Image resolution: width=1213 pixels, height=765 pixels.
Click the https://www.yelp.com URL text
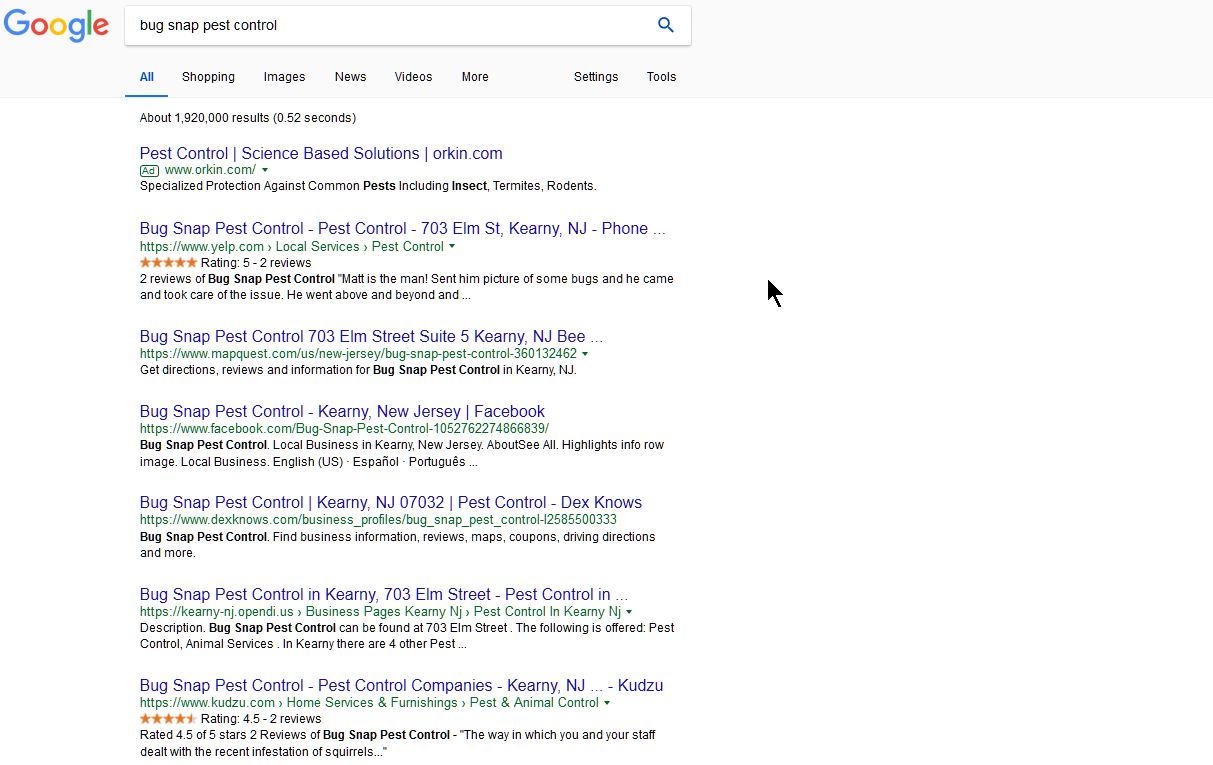pyautogui.click(x=202, y=246)
